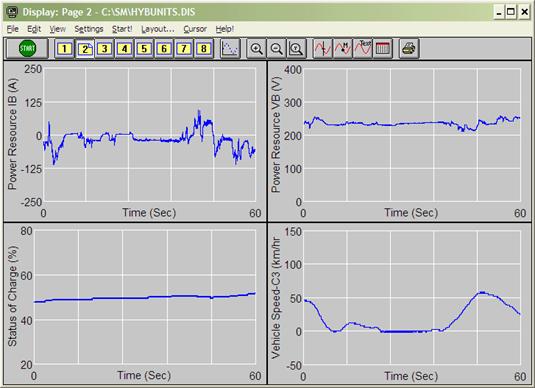Click the 80 value on charge axis
Viewport: 535px width, 388px height.
[x=26, y=231]
